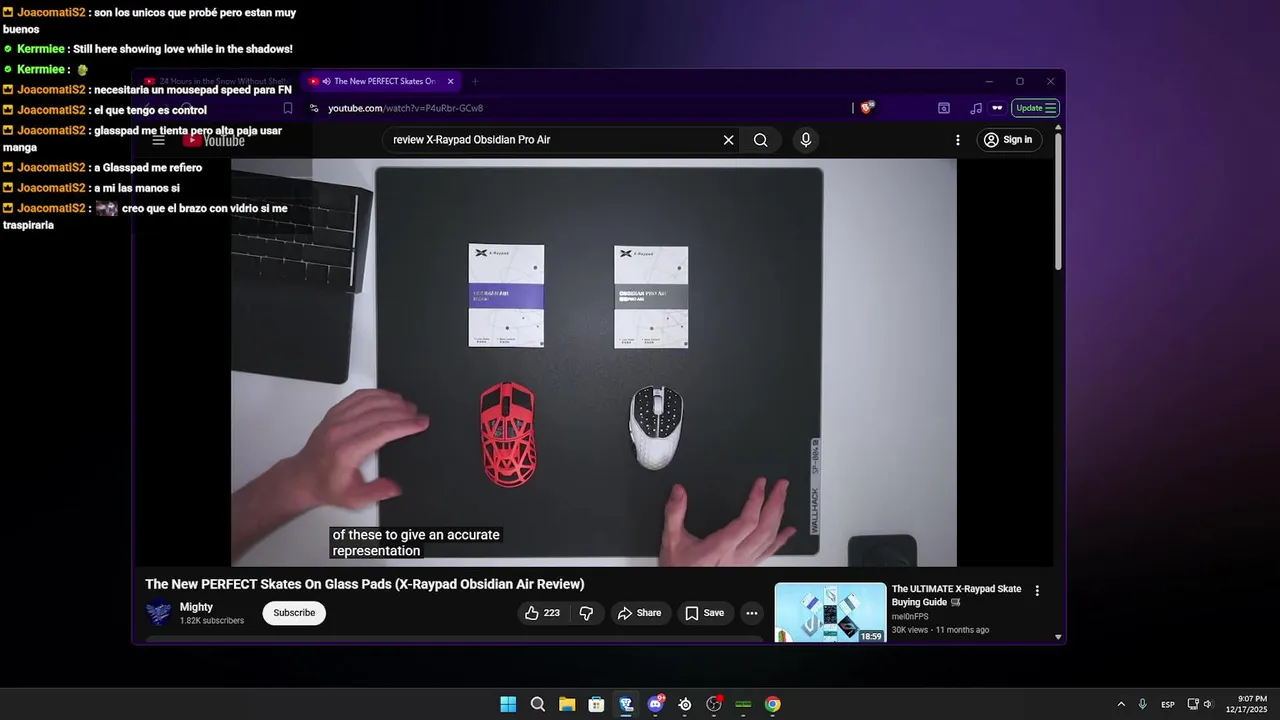Click the Share button
Viewport: 1280px width, 720px height.
639,613
